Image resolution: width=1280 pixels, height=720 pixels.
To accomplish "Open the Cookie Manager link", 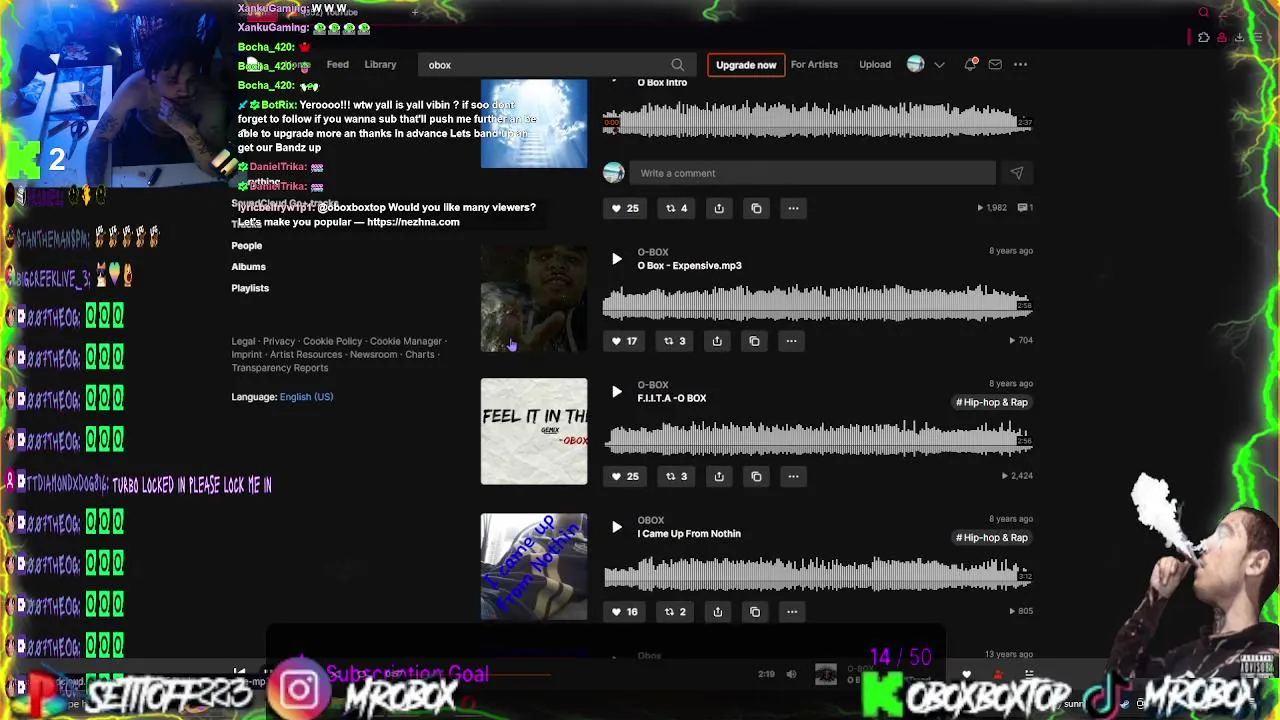I will click(x=405, y=342).
